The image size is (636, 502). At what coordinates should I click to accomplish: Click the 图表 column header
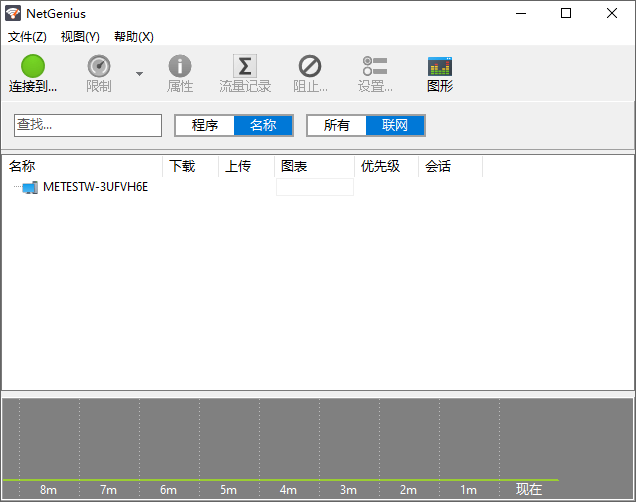(314, 166)
